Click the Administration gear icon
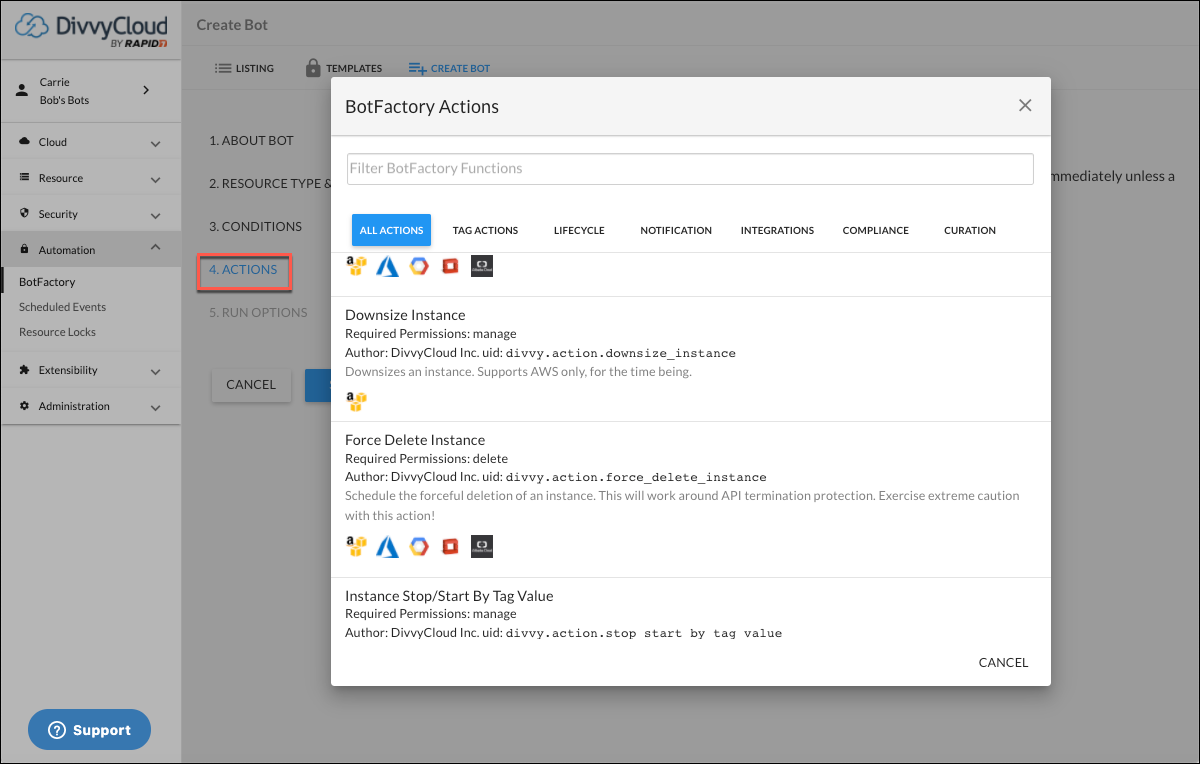This screenshot has width=1200, height=764. click(25, 406)
